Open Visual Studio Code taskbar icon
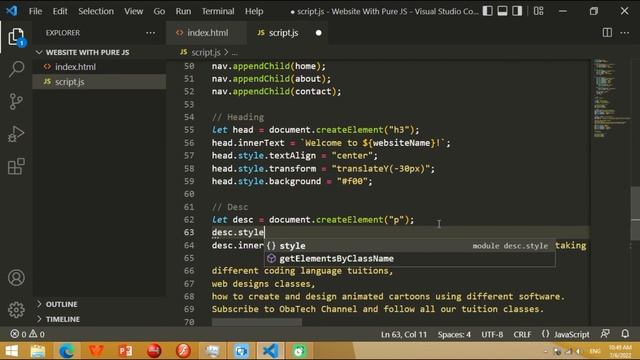Viewport: 640px width, 360px height. click(x=270, y=351)
